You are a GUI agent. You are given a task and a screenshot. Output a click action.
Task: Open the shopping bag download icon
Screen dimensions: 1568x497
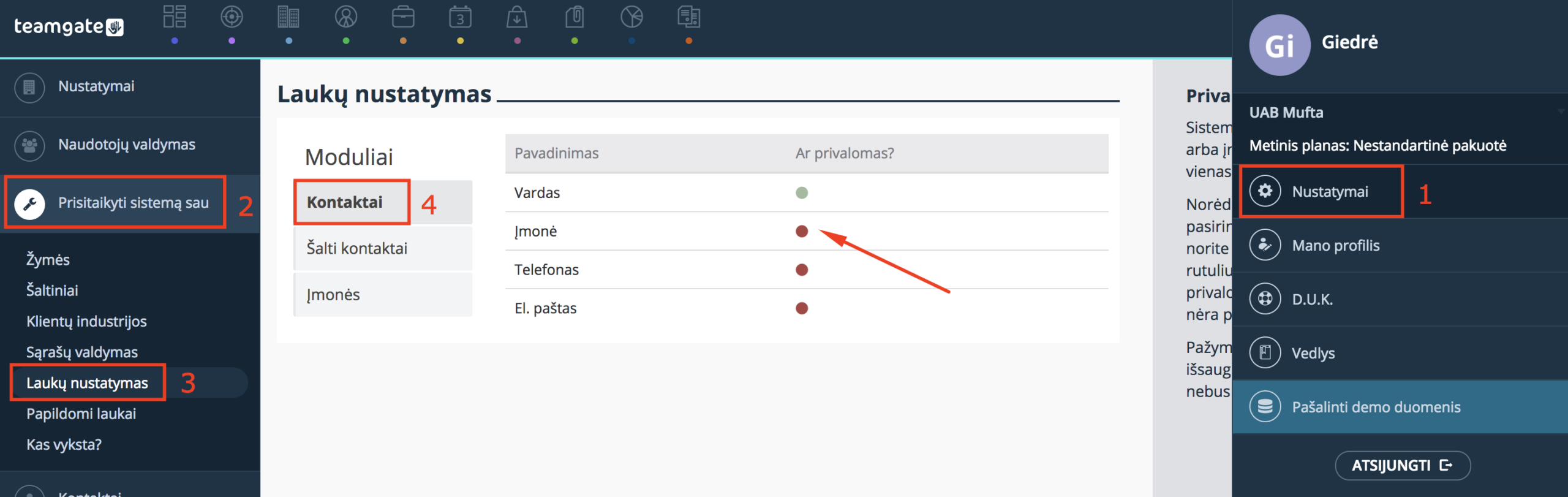[517, 17]
